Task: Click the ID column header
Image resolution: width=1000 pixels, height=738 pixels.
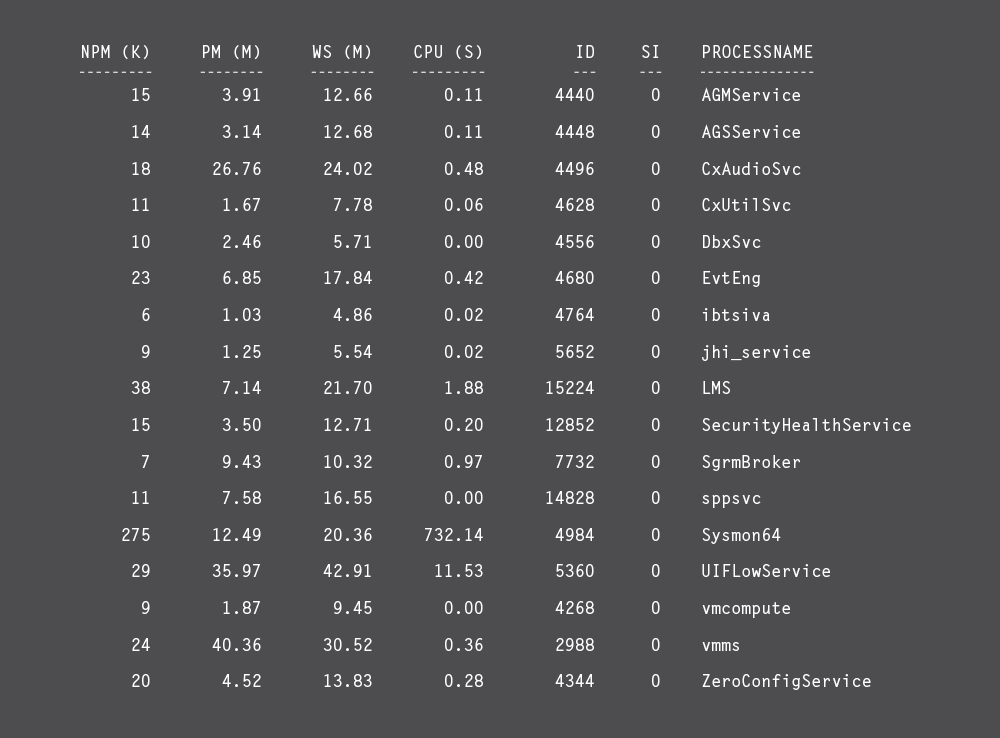Action: (585, 52)
